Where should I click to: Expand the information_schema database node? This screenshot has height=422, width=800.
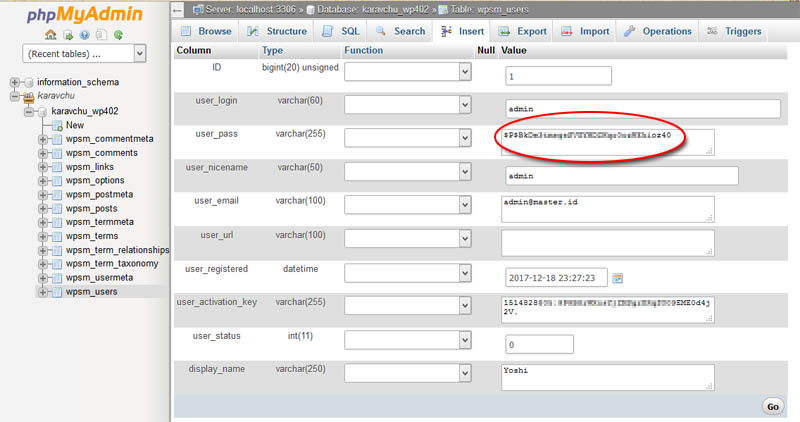click(x=15, y=82)
